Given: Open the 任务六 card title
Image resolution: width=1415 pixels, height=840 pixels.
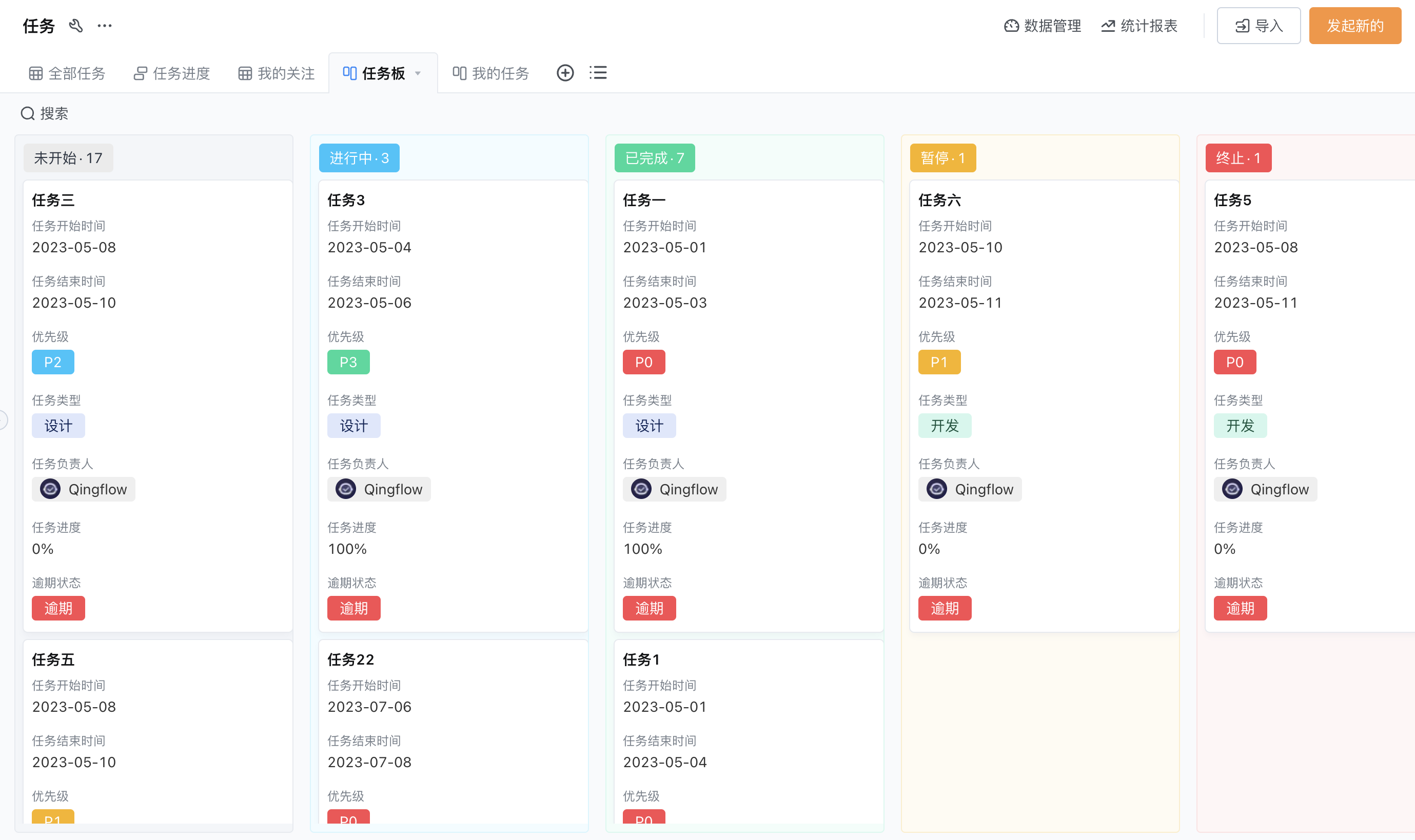Looking at the screenshot, I should [940, 200].
